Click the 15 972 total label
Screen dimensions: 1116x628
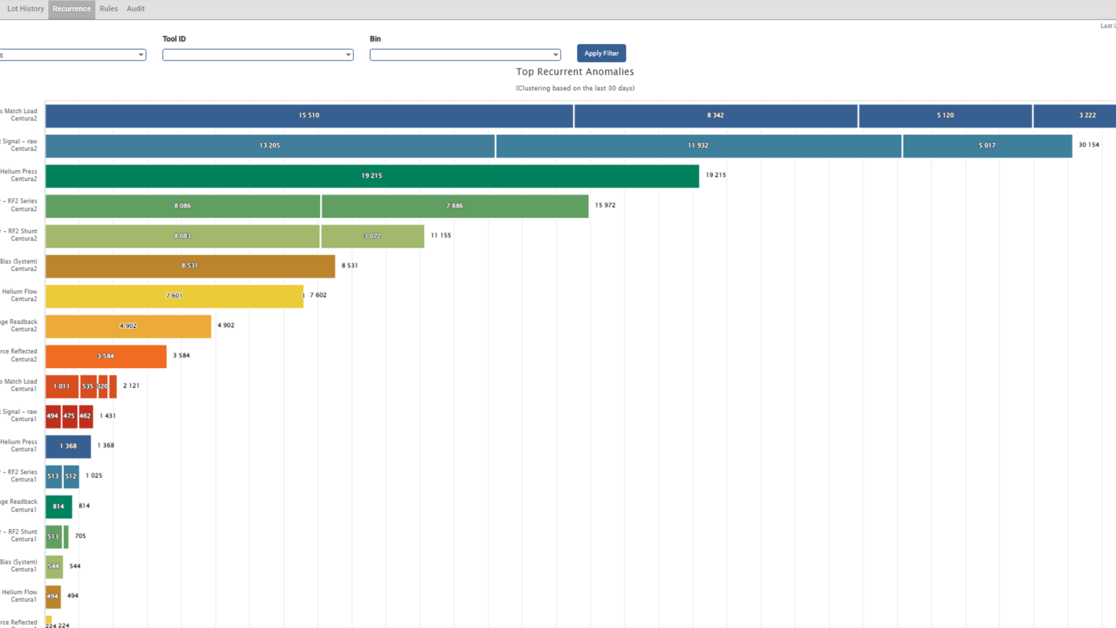[605, 206]
